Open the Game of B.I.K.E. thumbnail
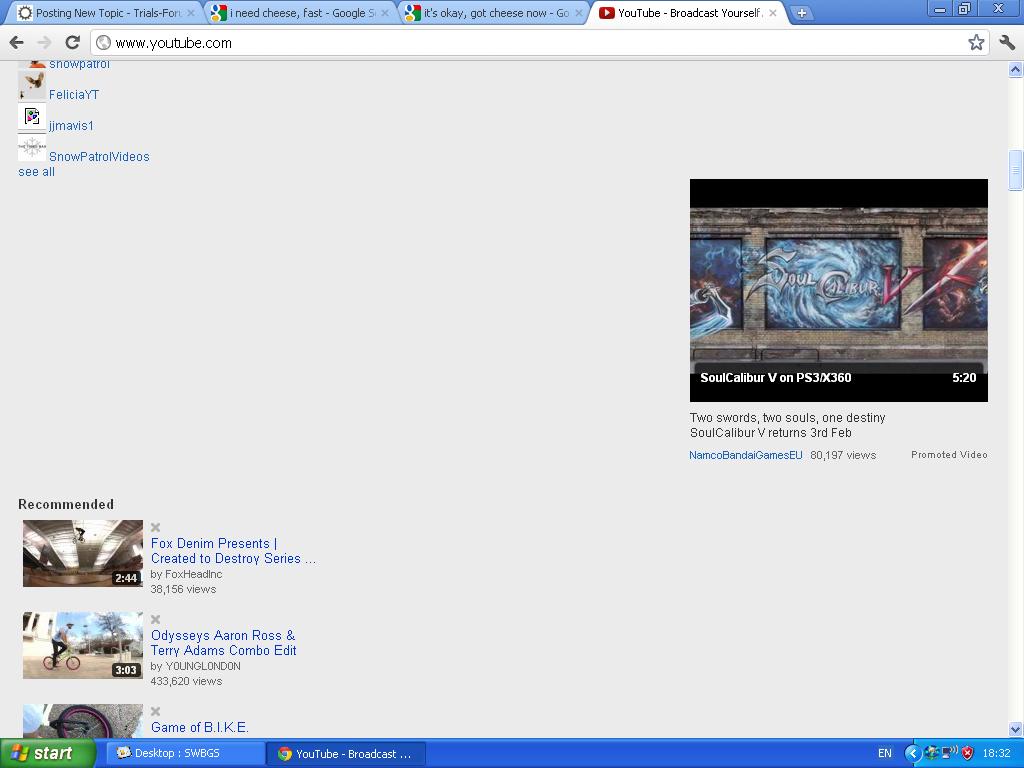This screenshot has width=1024, height=768. point(83,721)
